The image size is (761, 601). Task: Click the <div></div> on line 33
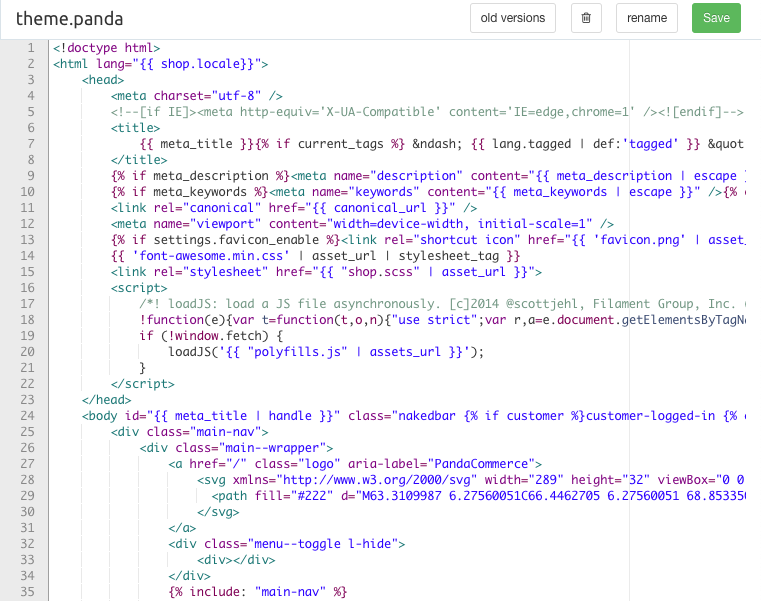(236, 561)
